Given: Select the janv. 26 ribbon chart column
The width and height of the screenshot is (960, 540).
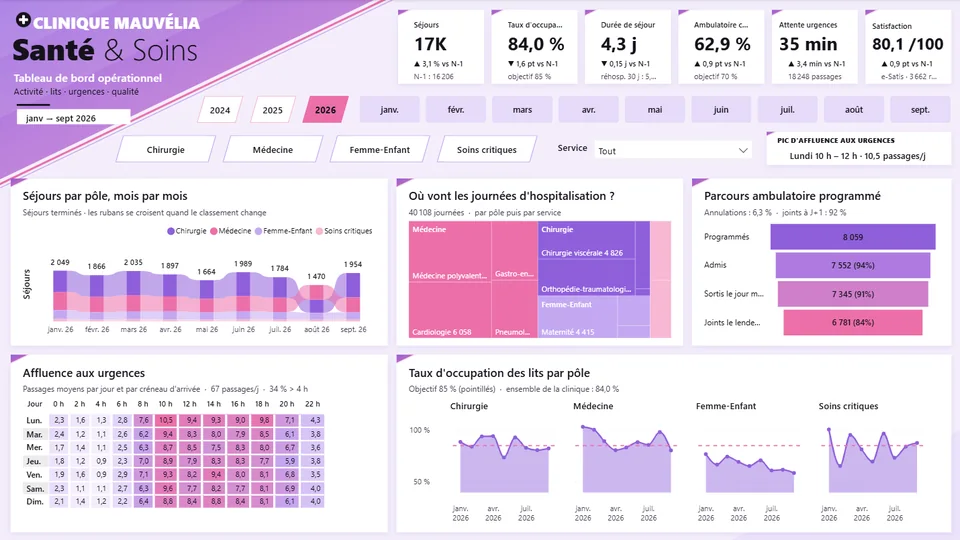Looking at the screenshot, I should pyautogui.click(x=60, y=296).
